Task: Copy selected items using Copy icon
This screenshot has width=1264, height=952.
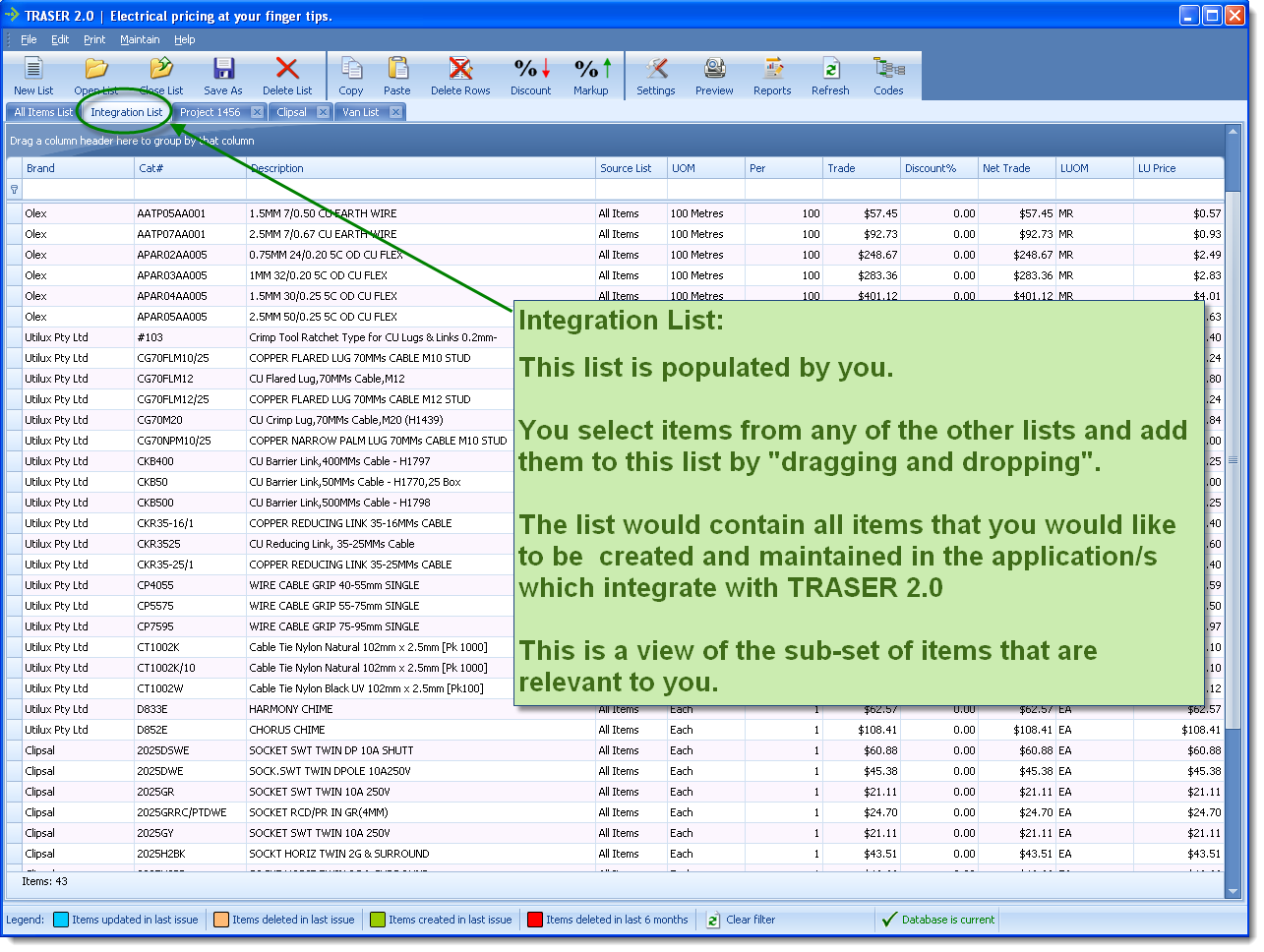Action: coord(351,68)
